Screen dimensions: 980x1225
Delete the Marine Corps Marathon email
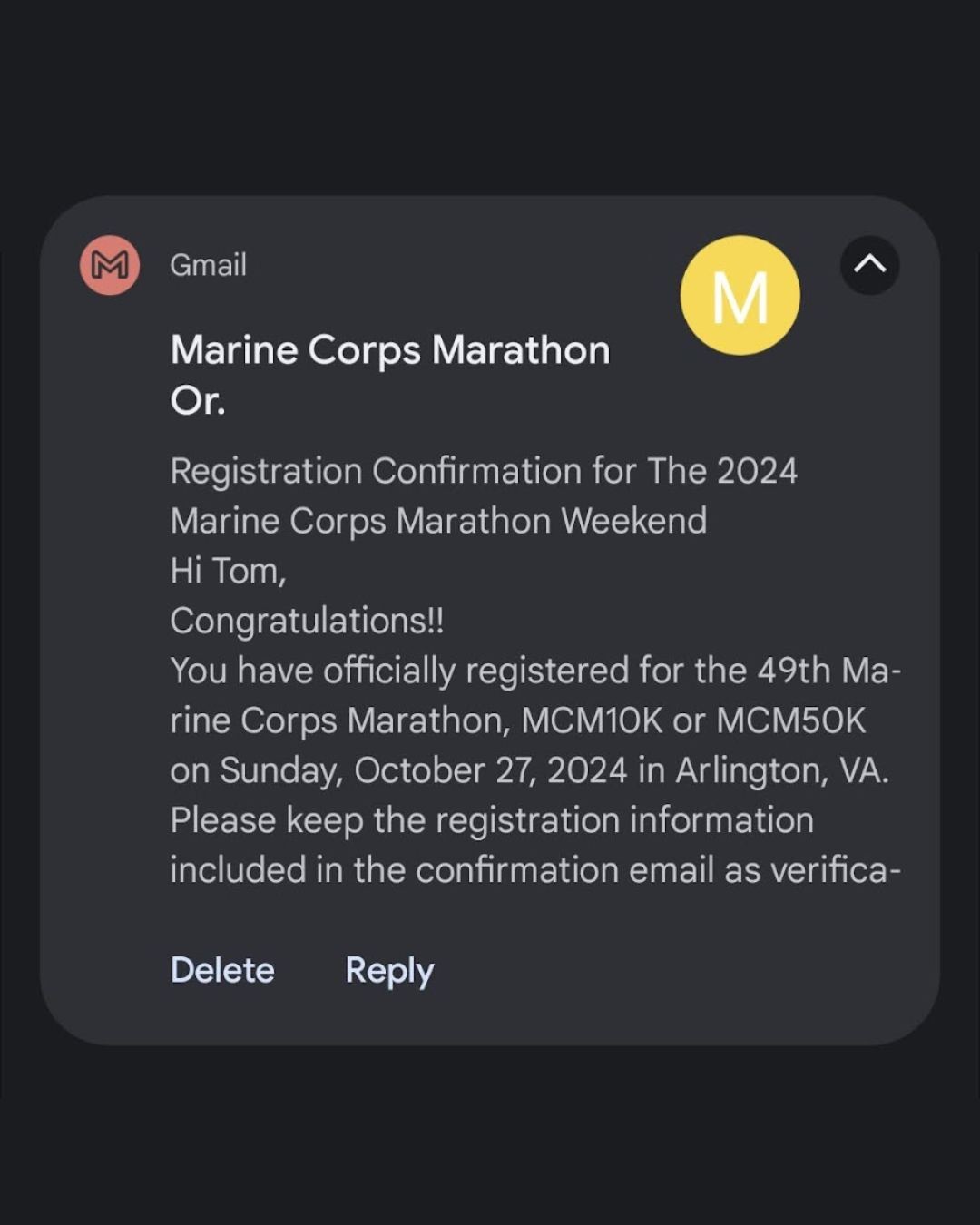[x=222, y=970]
